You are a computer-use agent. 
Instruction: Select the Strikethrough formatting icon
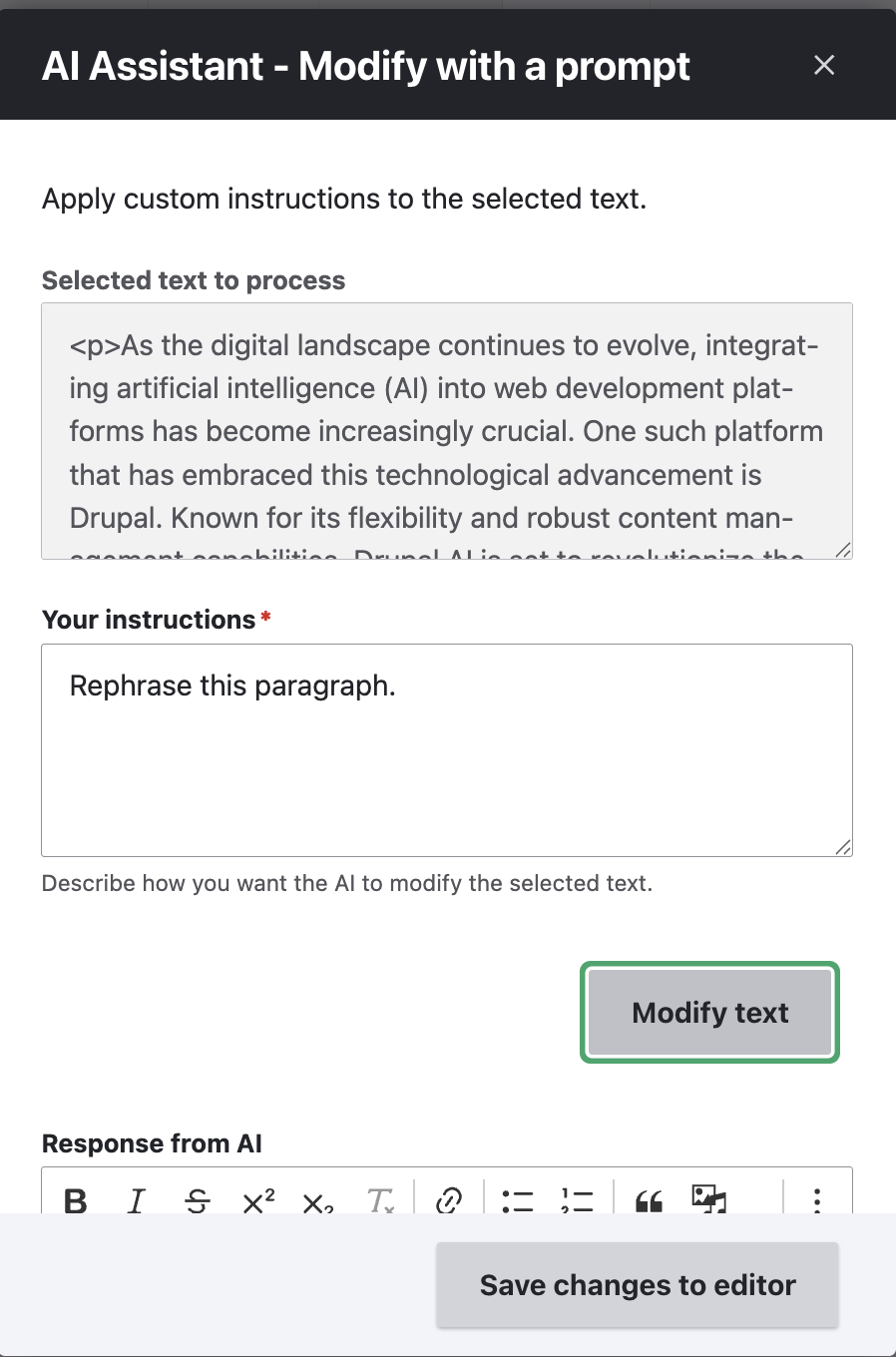tap(198, 1200)
